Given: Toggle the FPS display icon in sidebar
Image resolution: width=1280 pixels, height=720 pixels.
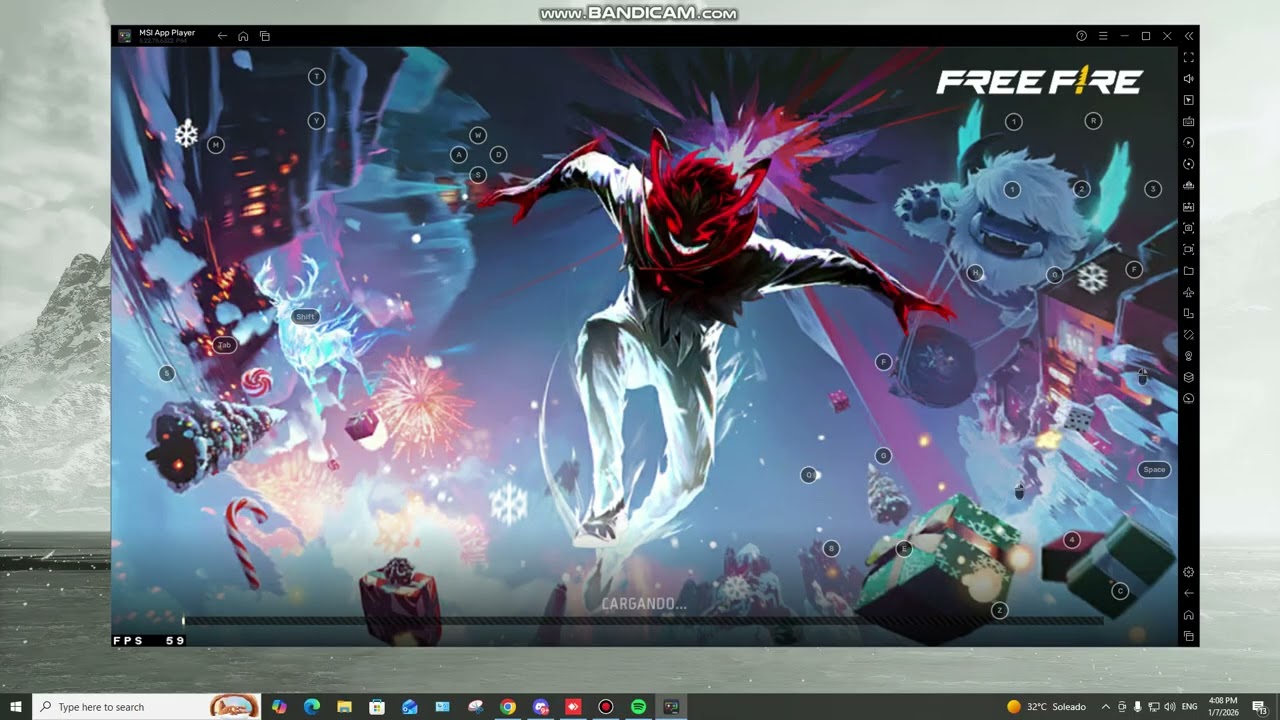Looking at the screenshot, I should 1189,207.
